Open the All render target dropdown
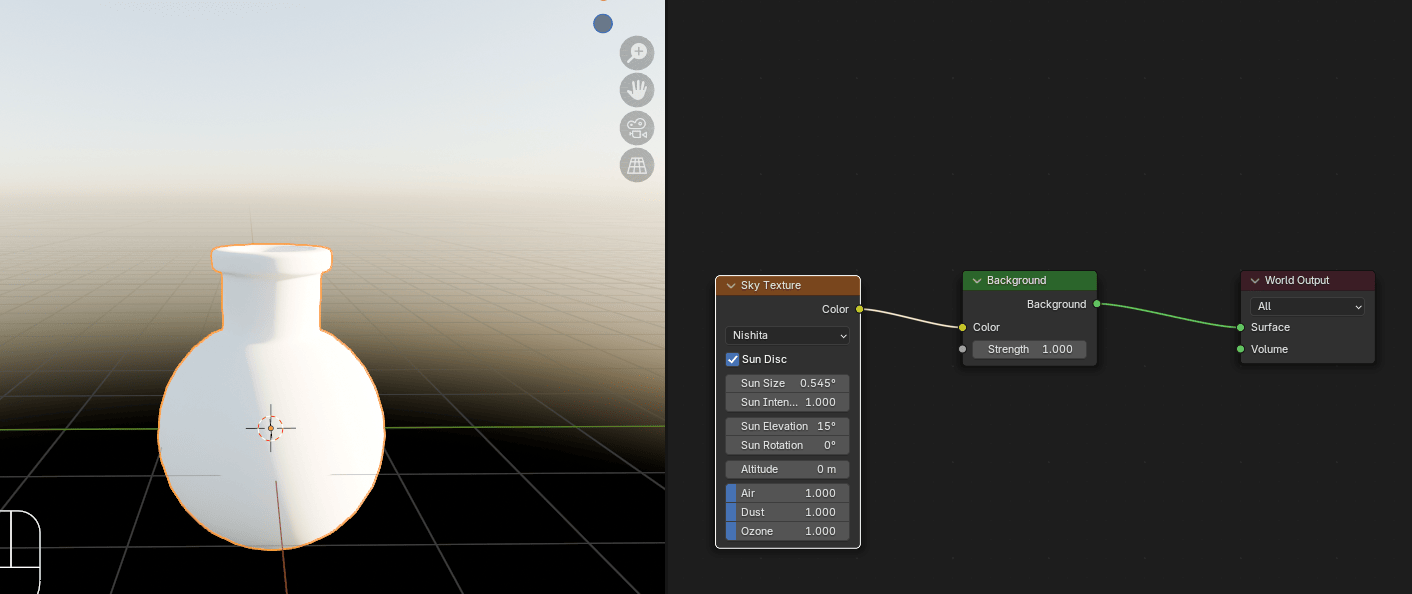This screenshot has height=594, width=1412. [1307, 307]
